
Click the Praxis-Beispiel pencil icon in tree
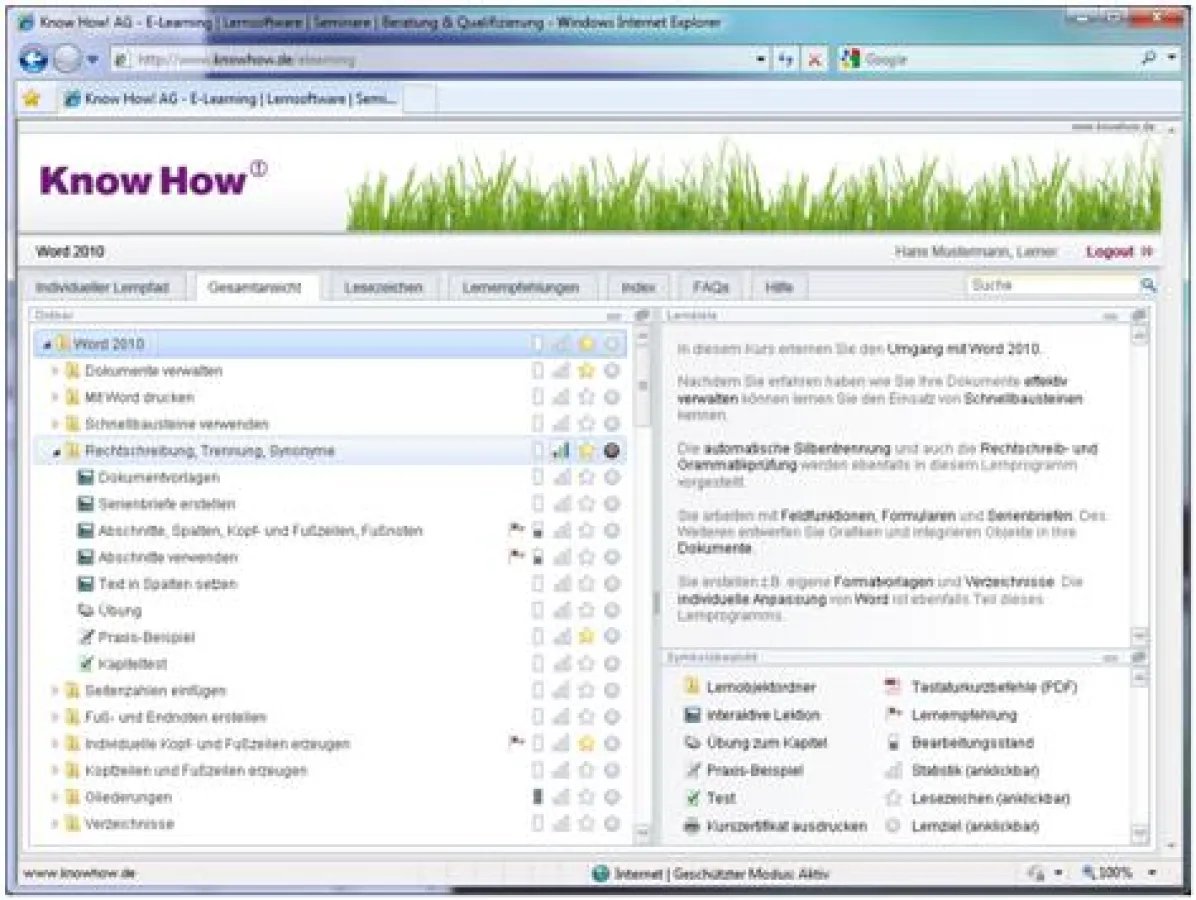click(88, 637)
